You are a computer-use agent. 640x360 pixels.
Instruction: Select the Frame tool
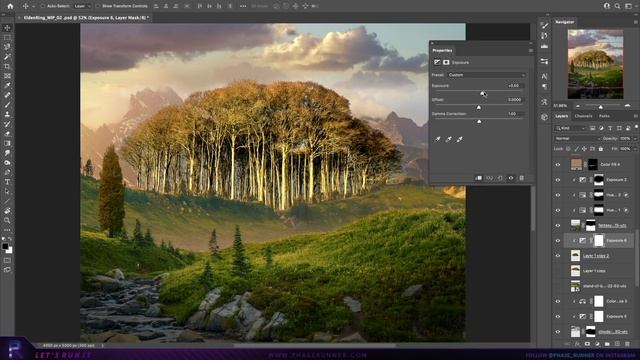coord(7,76)
